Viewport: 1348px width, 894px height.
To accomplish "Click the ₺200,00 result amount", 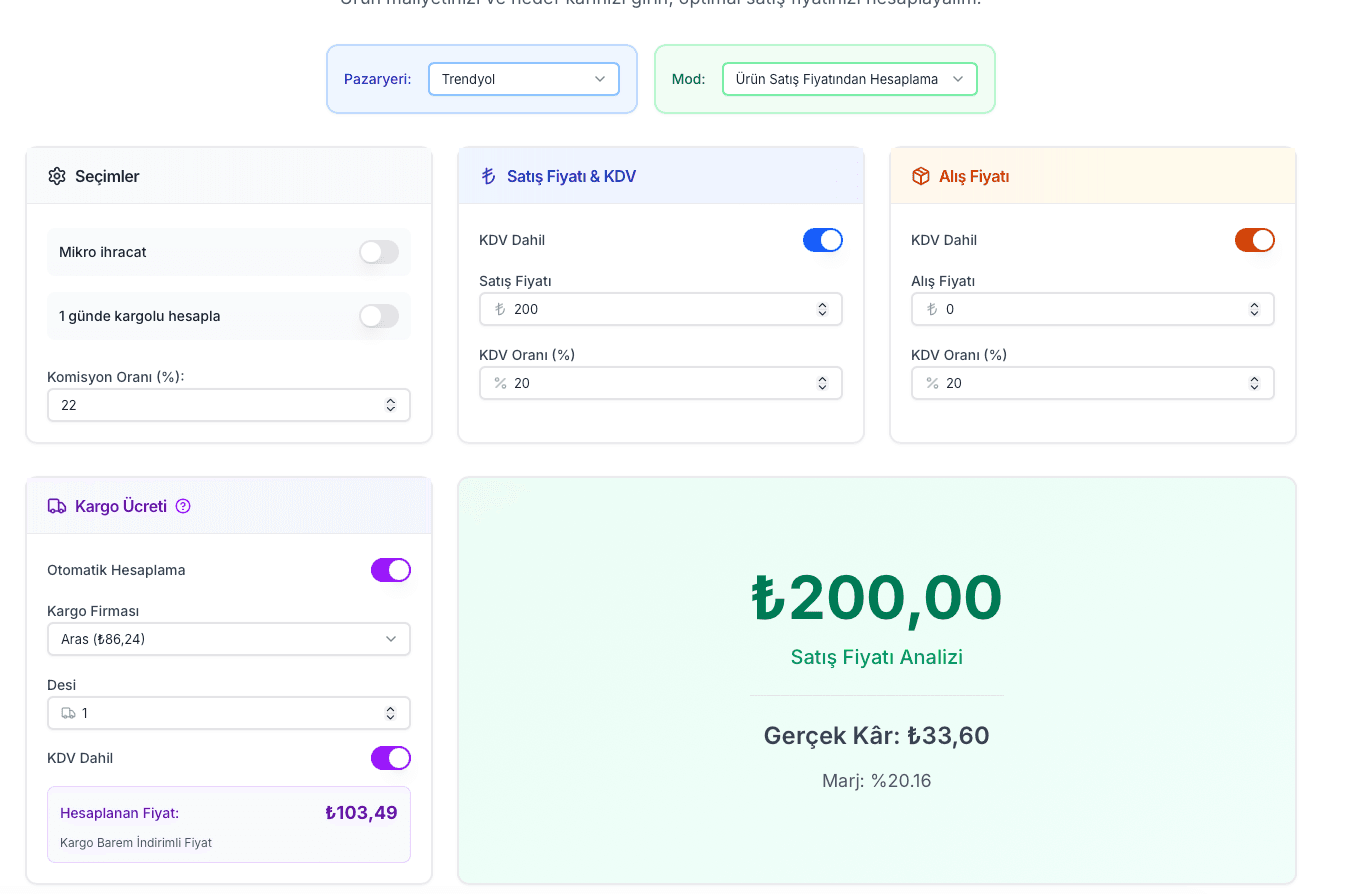I will (877, 599).
